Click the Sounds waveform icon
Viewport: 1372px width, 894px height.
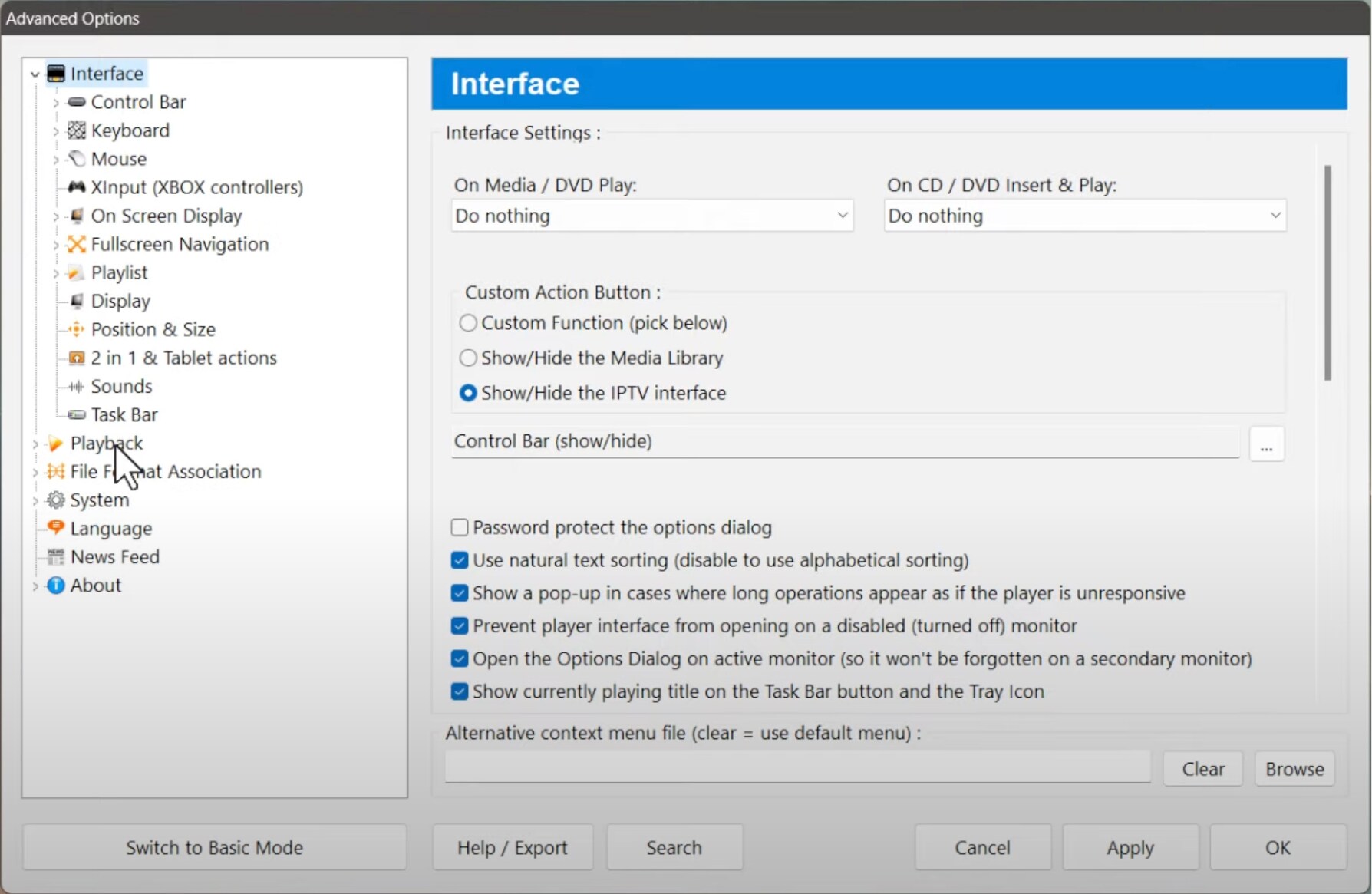pyautogui.click(x=77, y=386)
